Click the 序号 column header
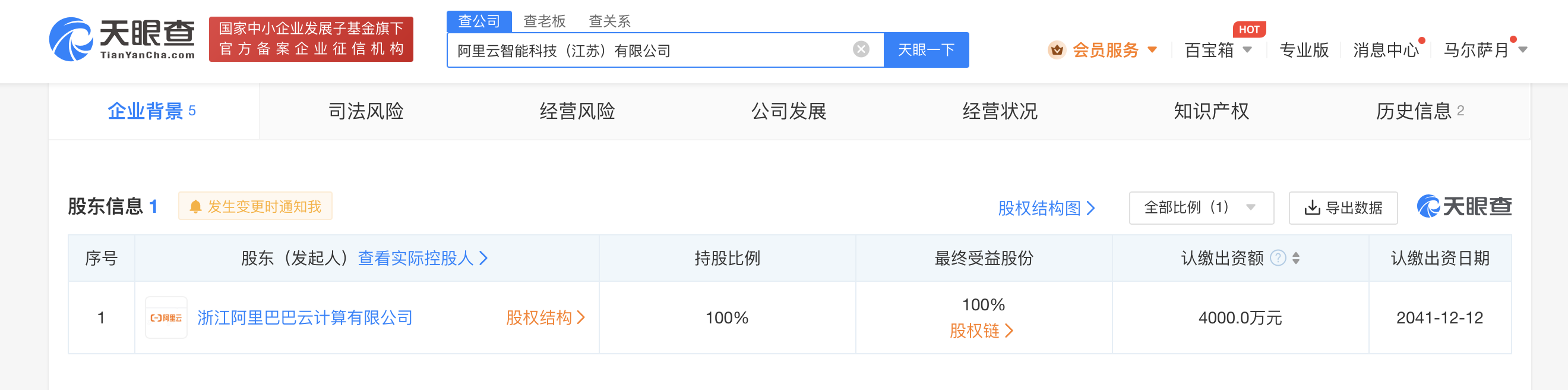The width and height of the screenshot is (1568, 390). [101, 259]
